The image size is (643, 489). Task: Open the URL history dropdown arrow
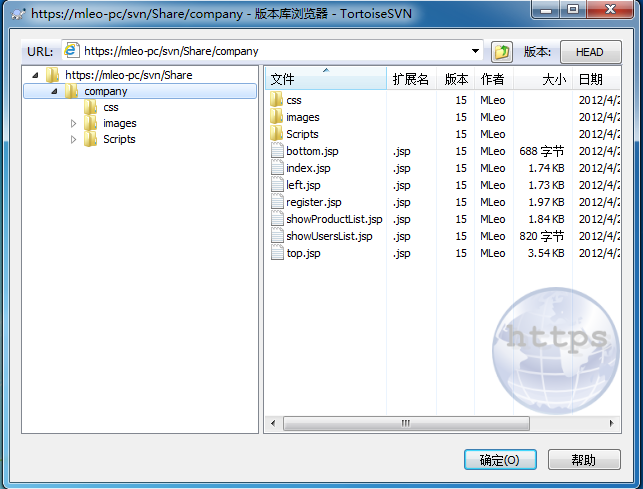[475, 51]
